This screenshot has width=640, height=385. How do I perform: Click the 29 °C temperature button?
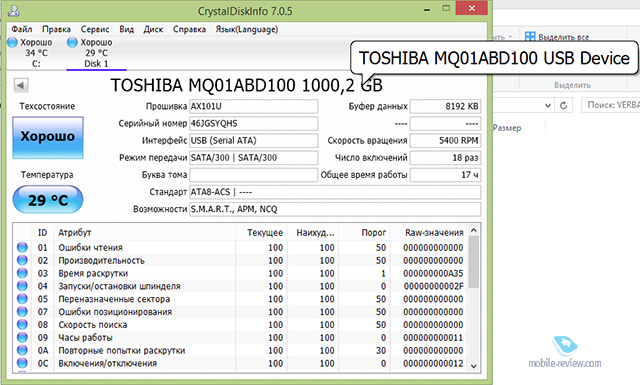[x=48, y=200]
